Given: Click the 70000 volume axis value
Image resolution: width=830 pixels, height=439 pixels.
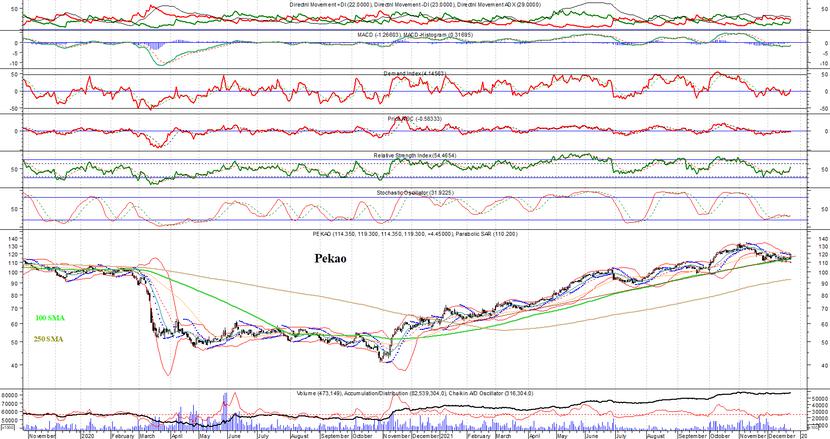Looking at the screenshot, I should (x=11, y=403).
